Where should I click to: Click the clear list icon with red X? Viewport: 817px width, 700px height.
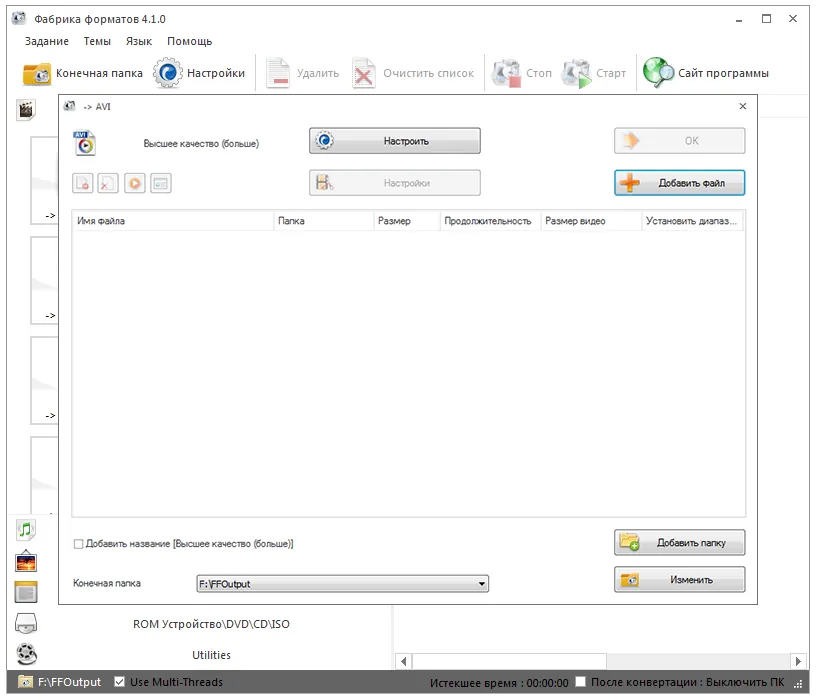(109, 183)
